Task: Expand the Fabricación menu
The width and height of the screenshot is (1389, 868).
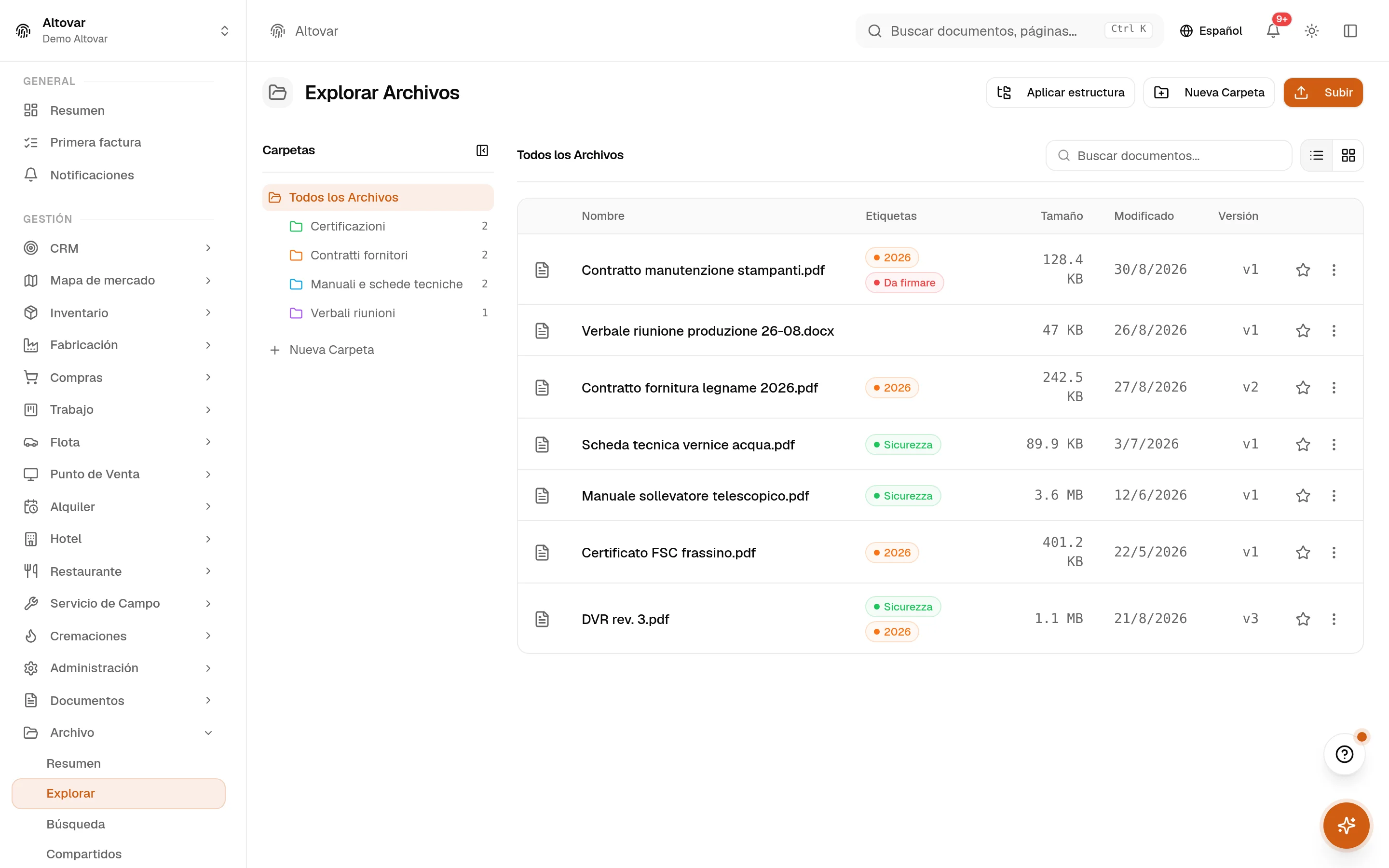Action: pyautogui.click(x=118, y=345)
